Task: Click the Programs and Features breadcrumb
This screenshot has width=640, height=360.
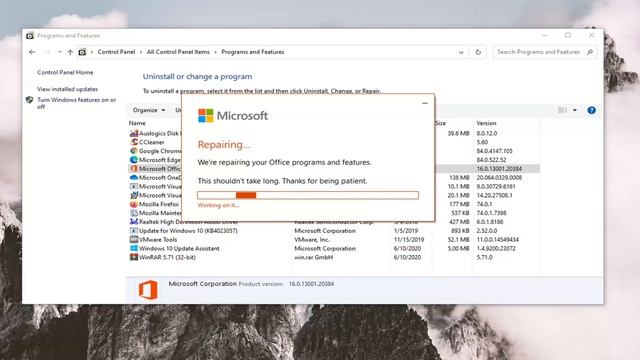Action: 253,52
